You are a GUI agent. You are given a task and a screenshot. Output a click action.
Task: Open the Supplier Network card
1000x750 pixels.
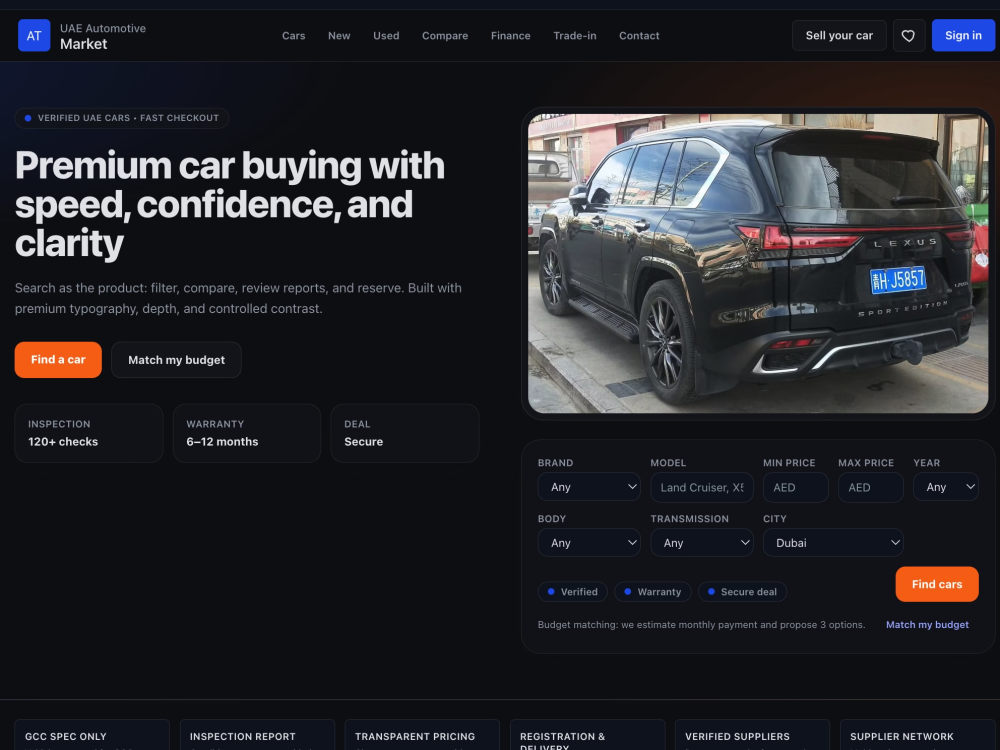click(x=918, y=735)
